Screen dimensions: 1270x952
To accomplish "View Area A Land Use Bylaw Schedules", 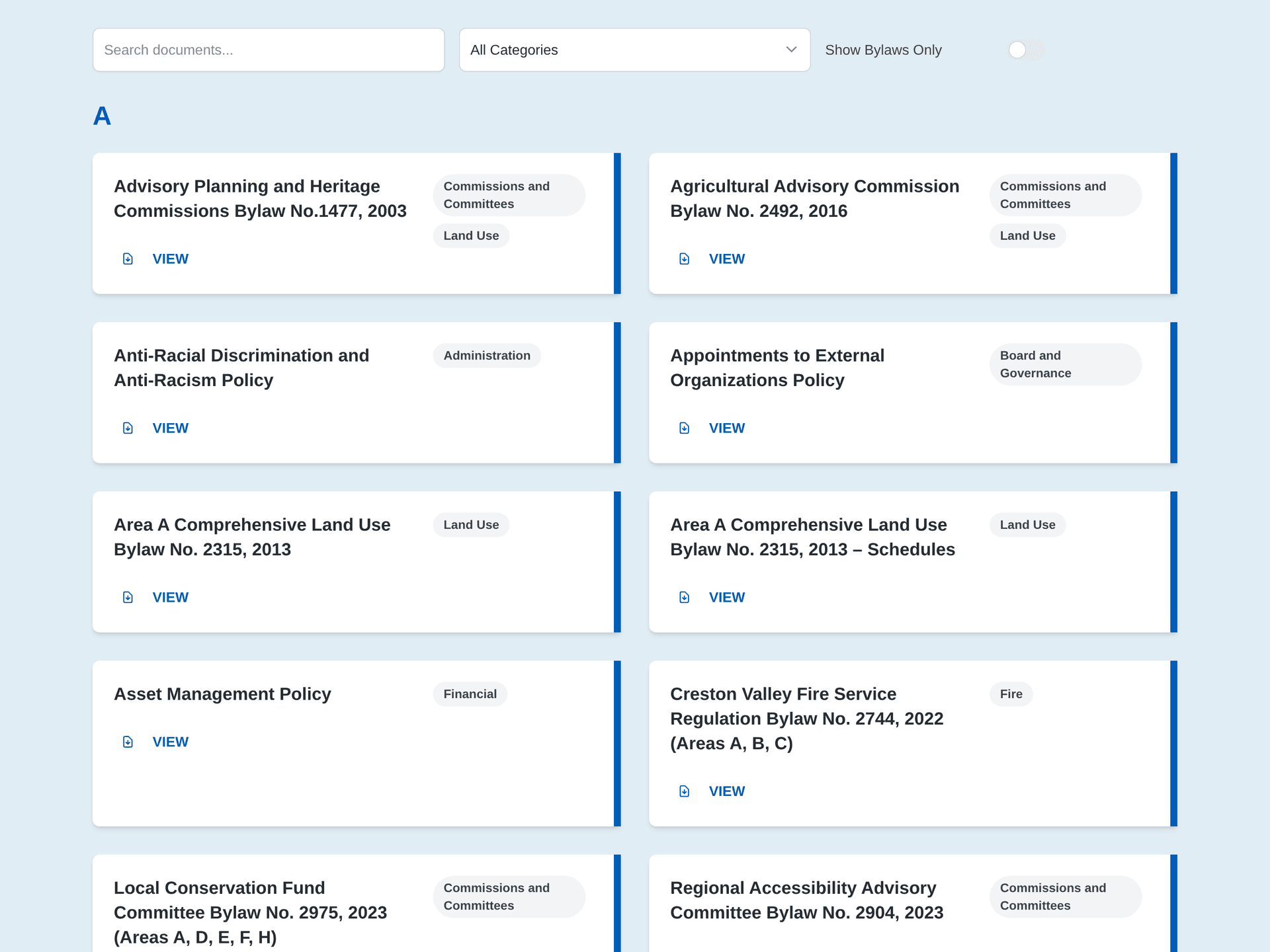I will click(726, 598).
